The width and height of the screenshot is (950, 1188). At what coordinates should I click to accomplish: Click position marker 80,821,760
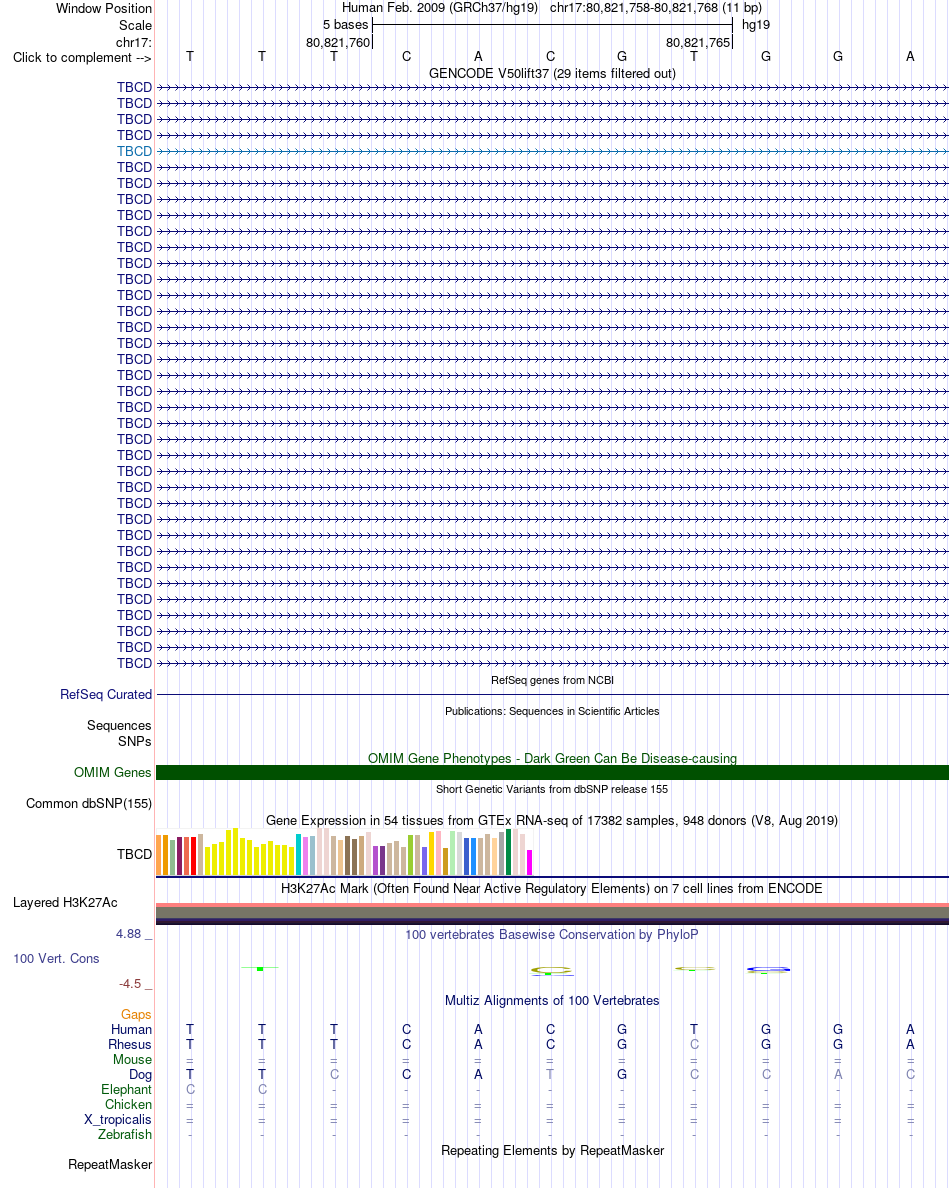(x=338, y=42)
